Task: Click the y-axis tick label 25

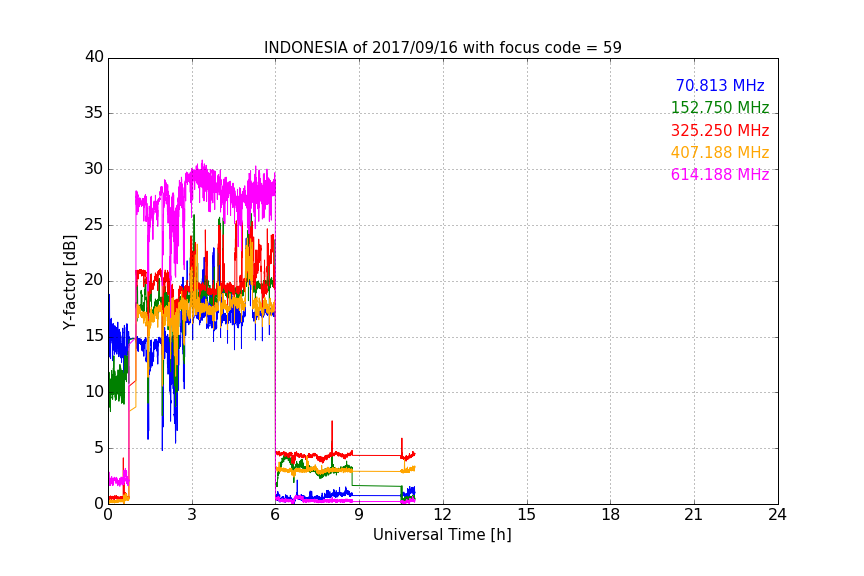Action: pyautogui.click(x=94, y=224)
